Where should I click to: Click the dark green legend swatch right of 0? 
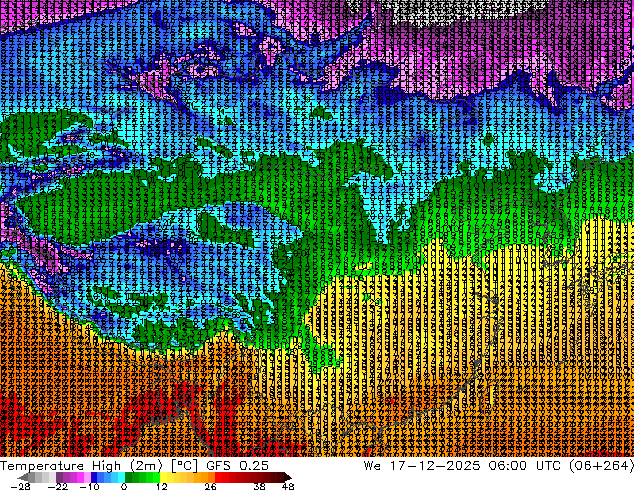[x=129, y=477]
